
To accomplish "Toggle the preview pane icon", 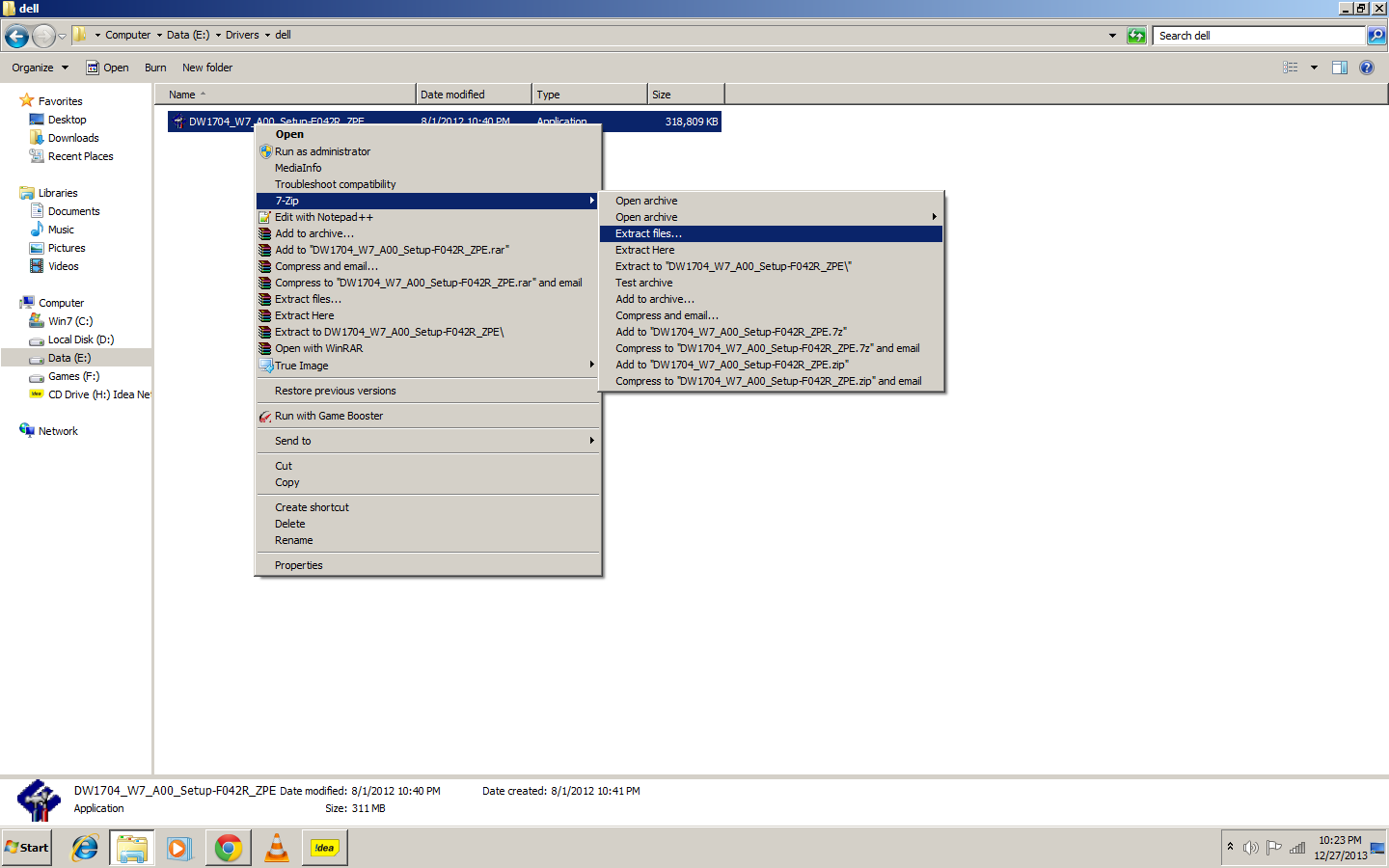I will [x=1339, y=68].
